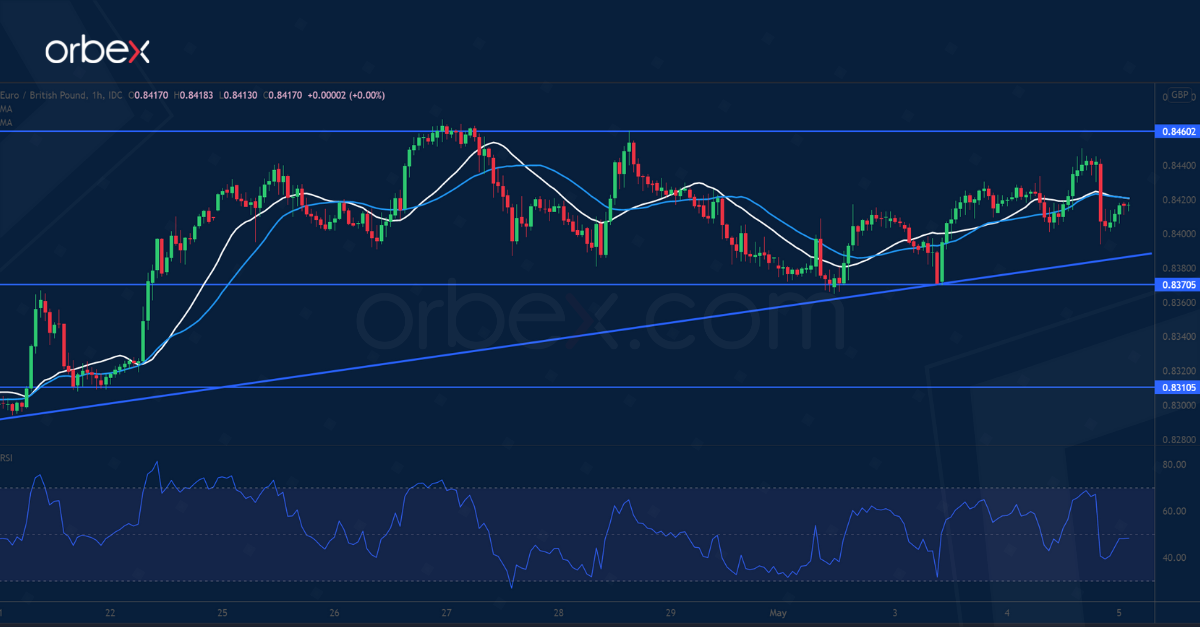Click date 29 on the time axis
1200x627 pixels.
point(670,611)
